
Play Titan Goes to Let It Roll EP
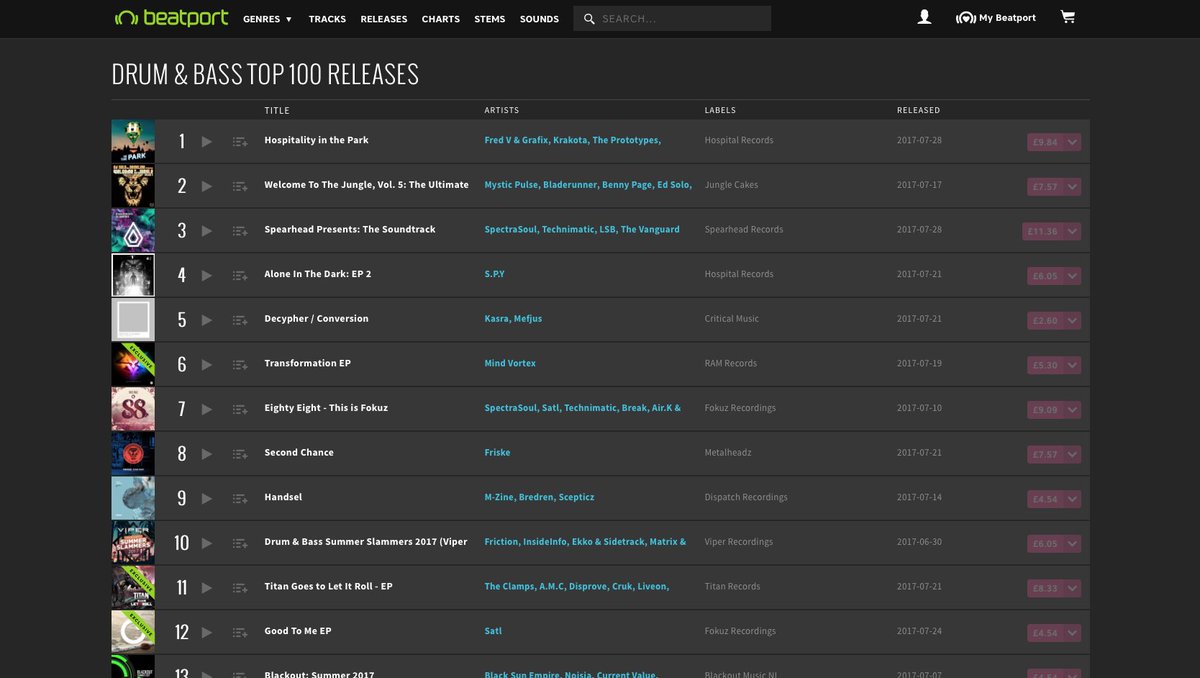(207, 587)
